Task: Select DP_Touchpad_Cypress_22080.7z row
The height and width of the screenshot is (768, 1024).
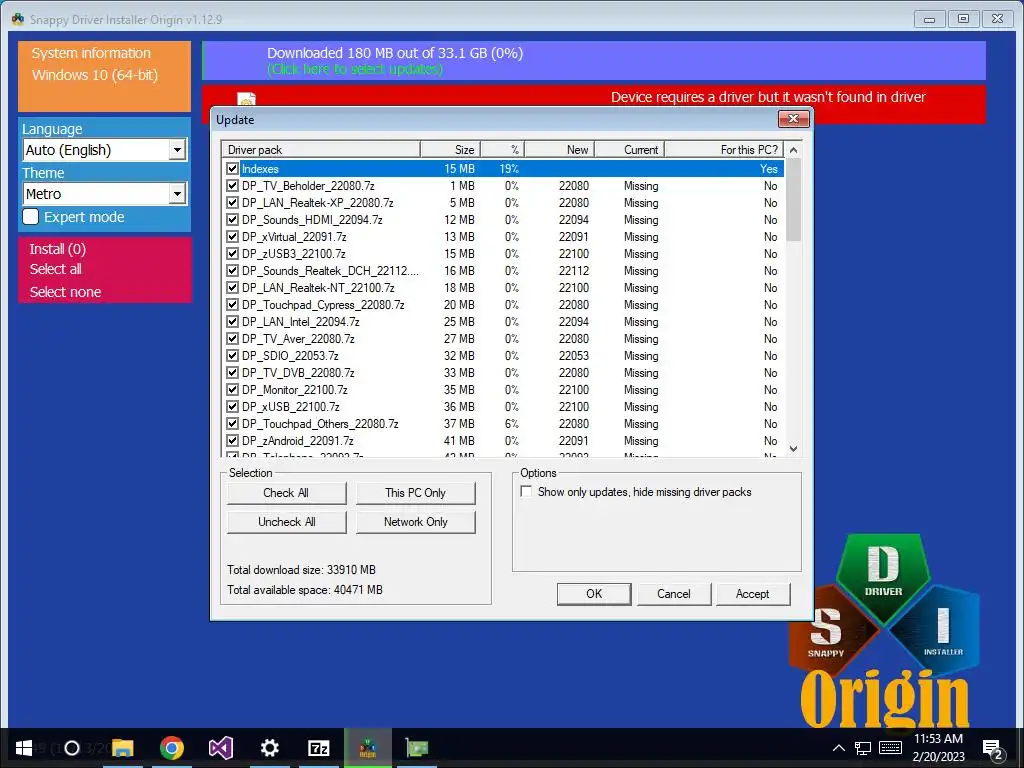Action: pyautogui.click(x=503, y=304)
